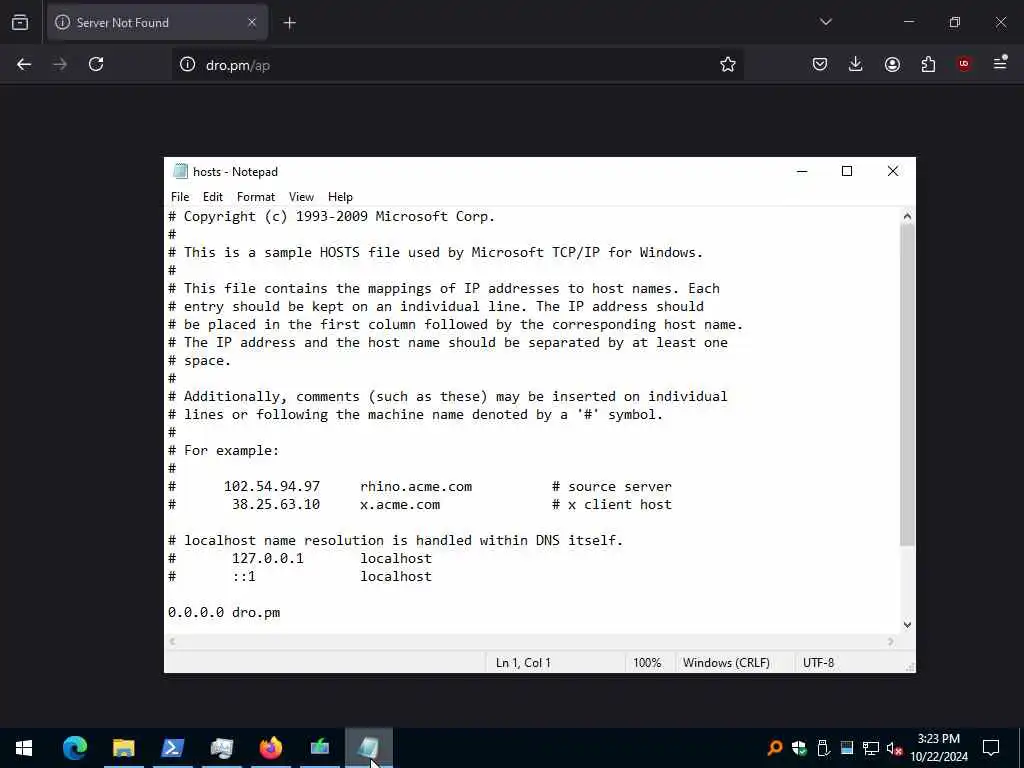
Task: Click the Notepad icon in hosts title bar
Action: 180,171
